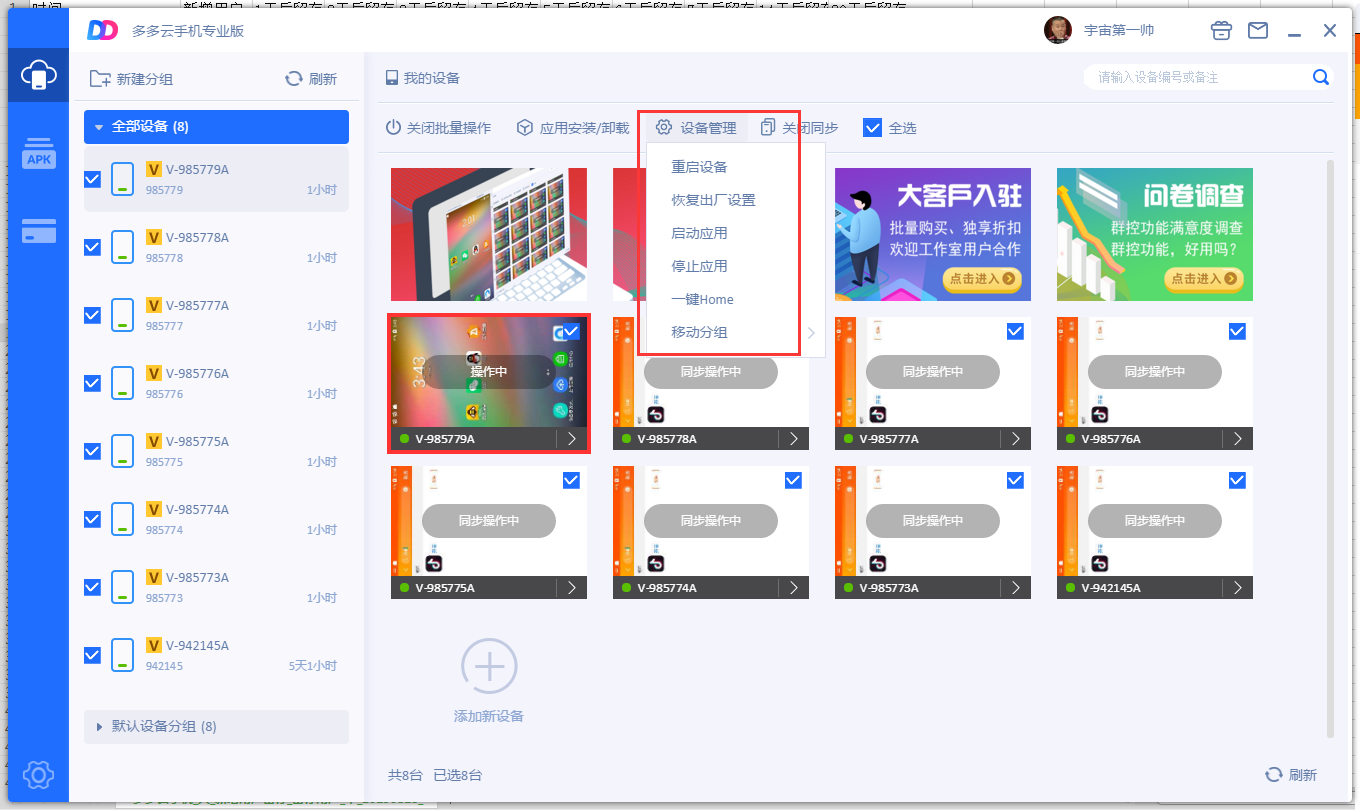Click 关闭批量操作 button
This screenshot has width=1360, height=810.
click(438, 128)
